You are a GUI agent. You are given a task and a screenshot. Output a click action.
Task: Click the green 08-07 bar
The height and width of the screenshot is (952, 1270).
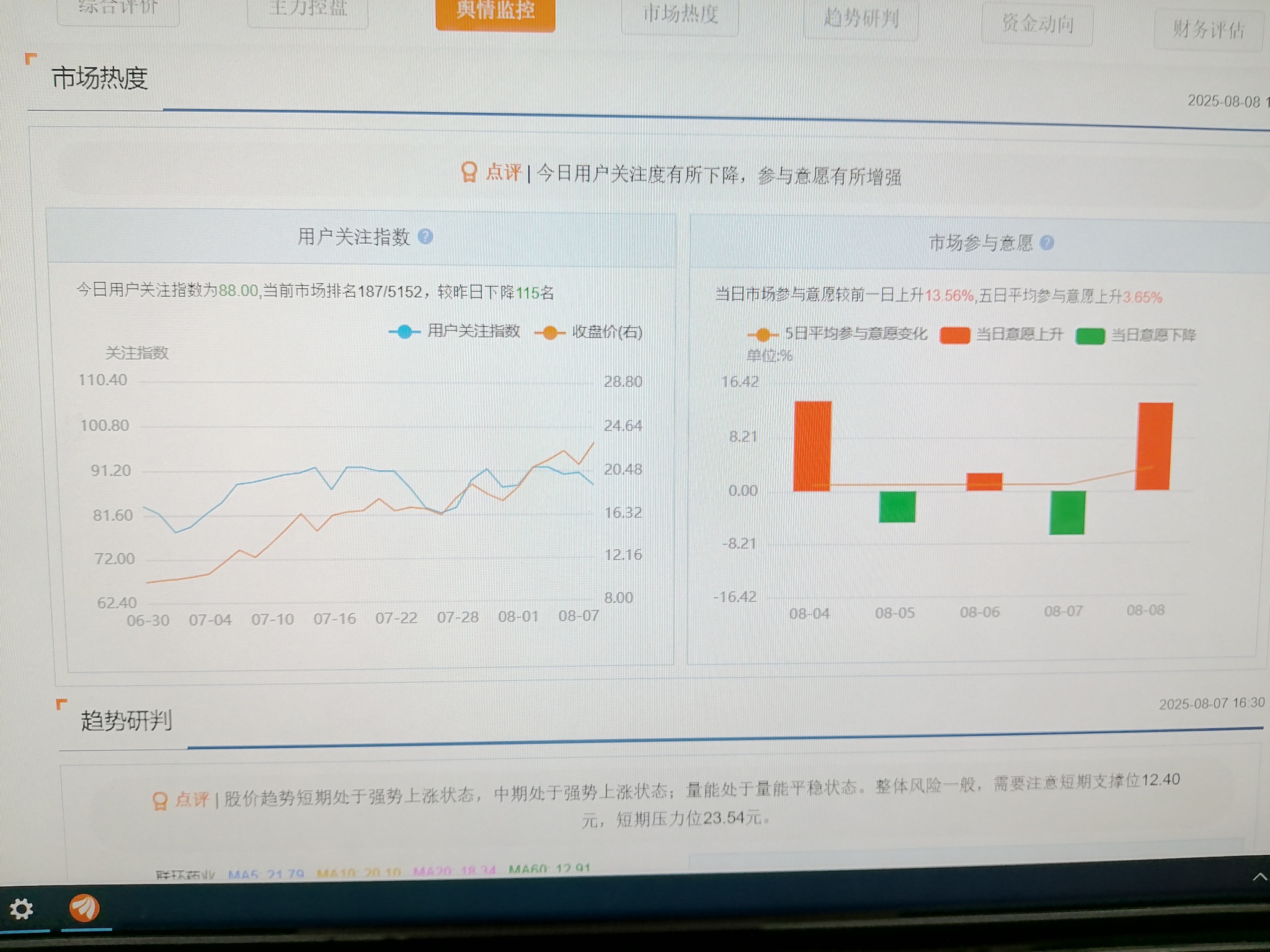[1067, 513]
